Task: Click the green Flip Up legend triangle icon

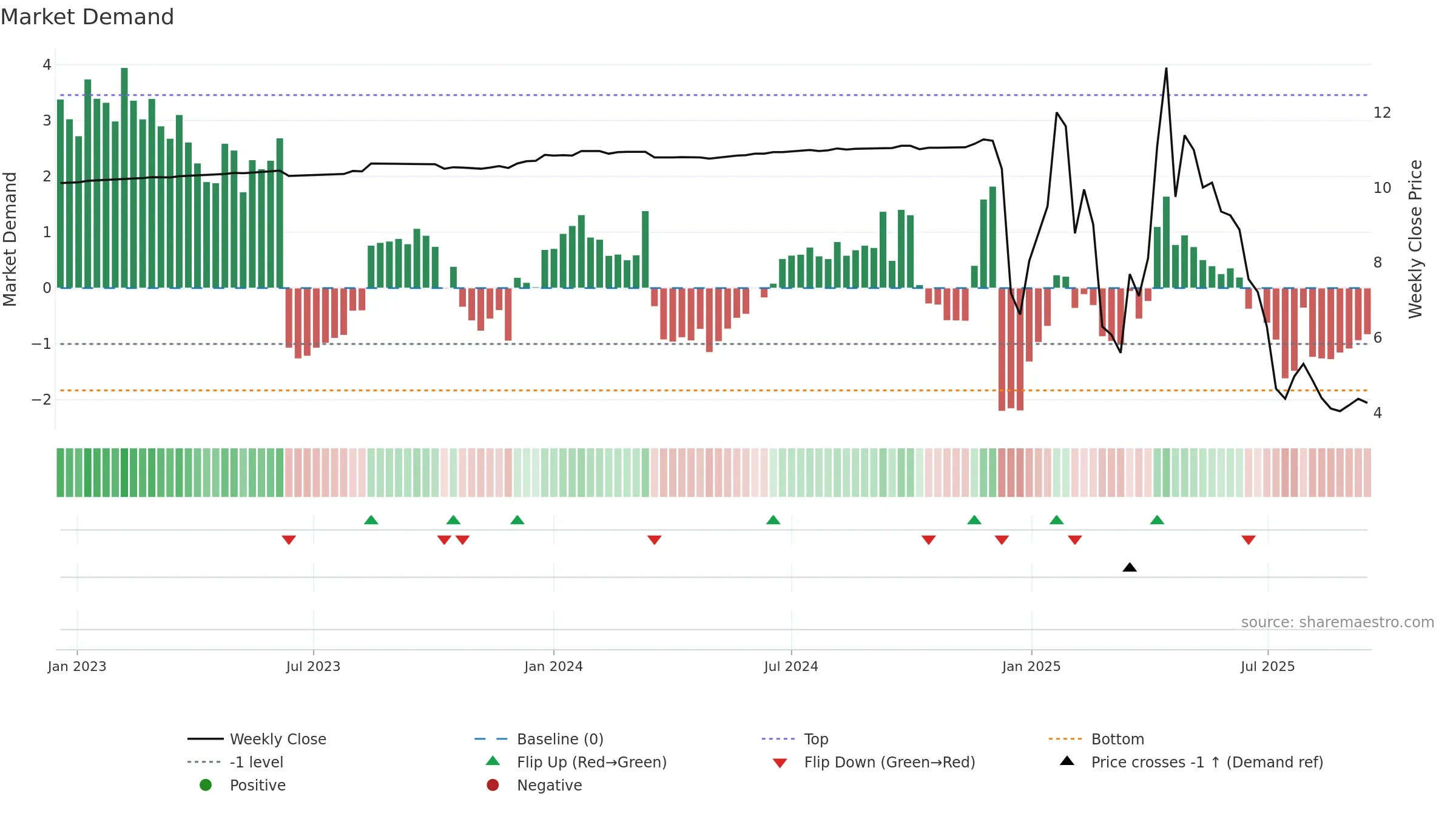Action: pos(493,761)
